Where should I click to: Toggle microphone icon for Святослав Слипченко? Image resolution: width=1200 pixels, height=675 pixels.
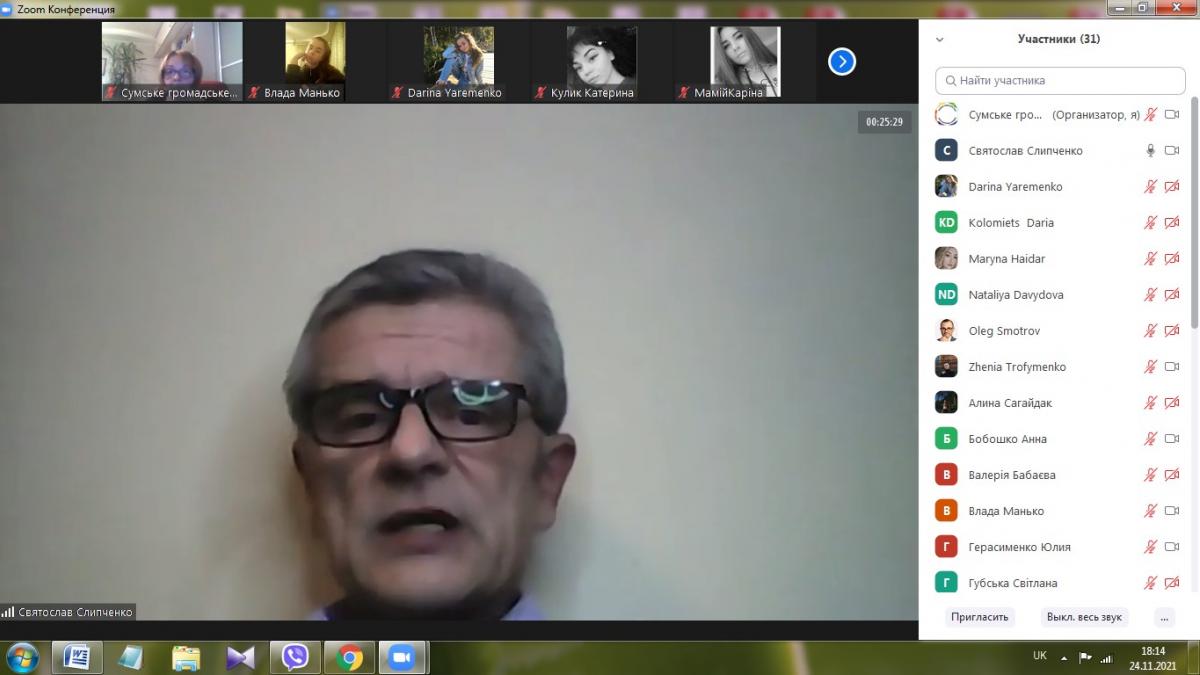point(1151,151)
